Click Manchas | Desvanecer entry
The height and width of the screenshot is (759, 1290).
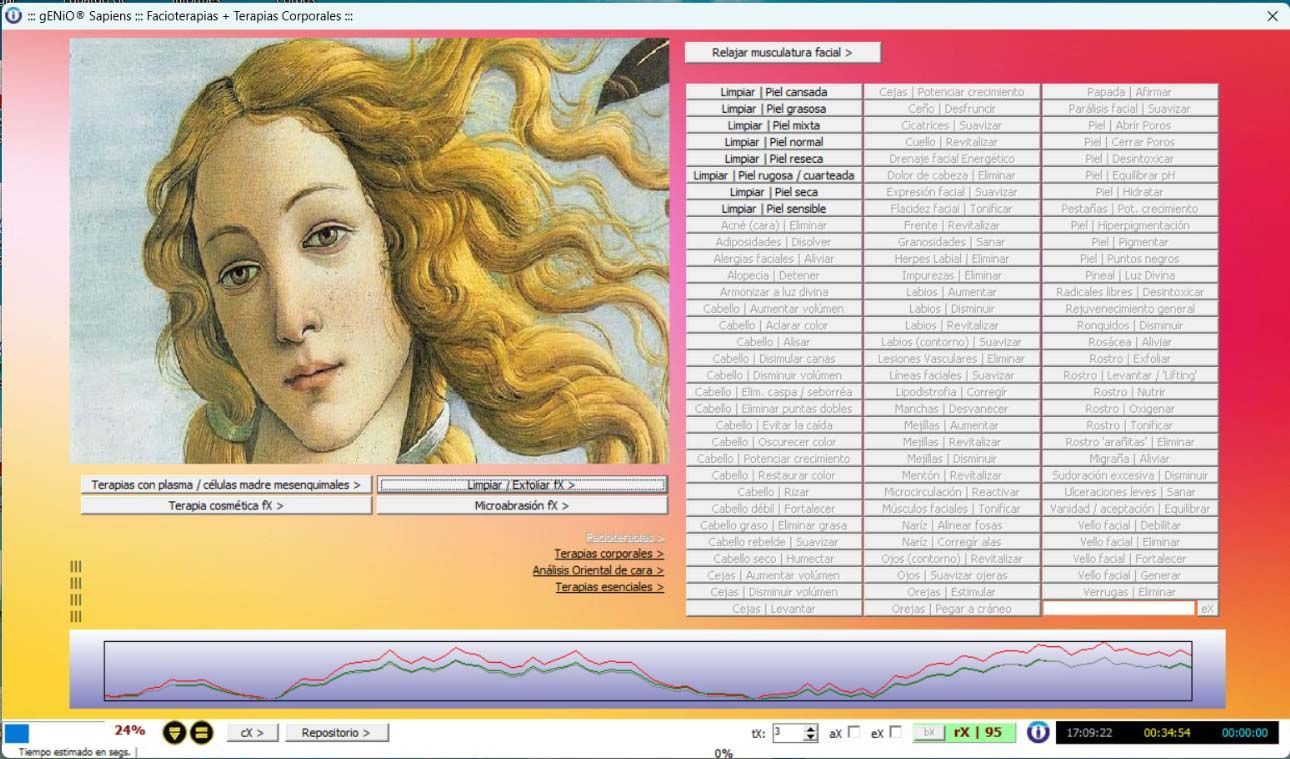tap(952, 408)
